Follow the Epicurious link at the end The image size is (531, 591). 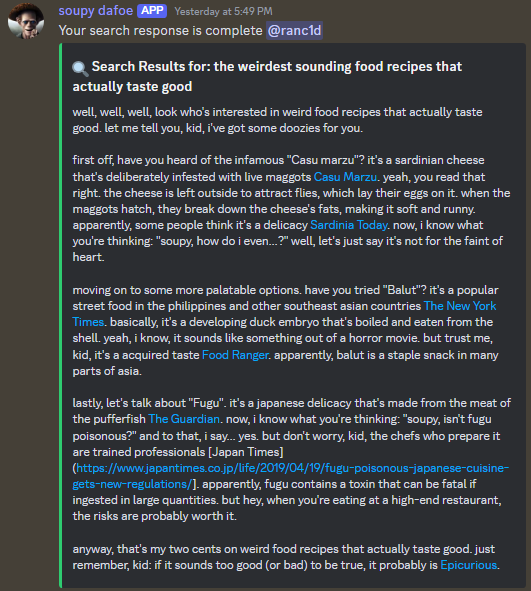(x=468, y=565)
